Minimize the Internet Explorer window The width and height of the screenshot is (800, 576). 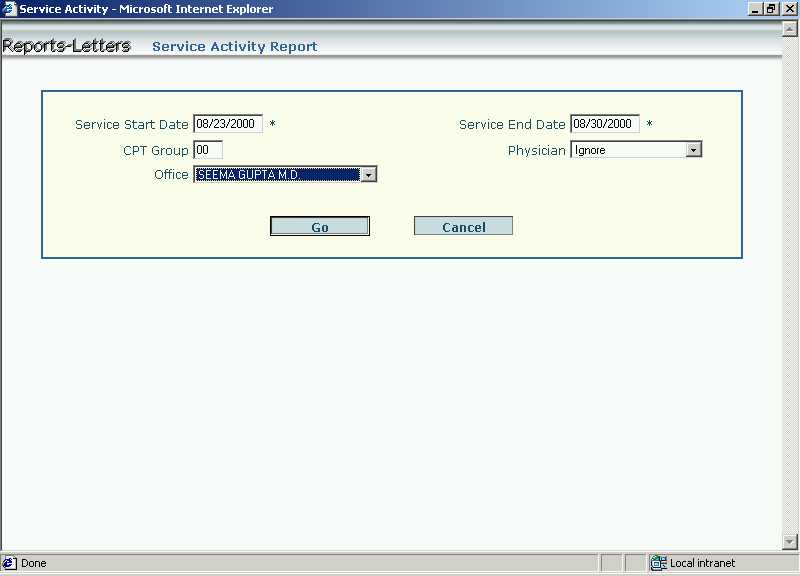coord(756,9)
